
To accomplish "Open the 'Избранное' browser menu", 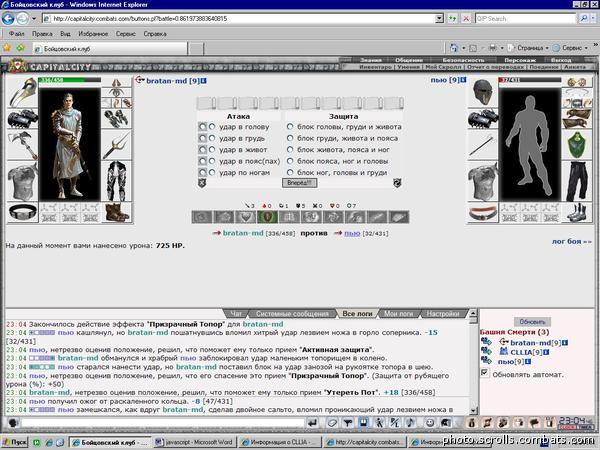I will (93, 34).
